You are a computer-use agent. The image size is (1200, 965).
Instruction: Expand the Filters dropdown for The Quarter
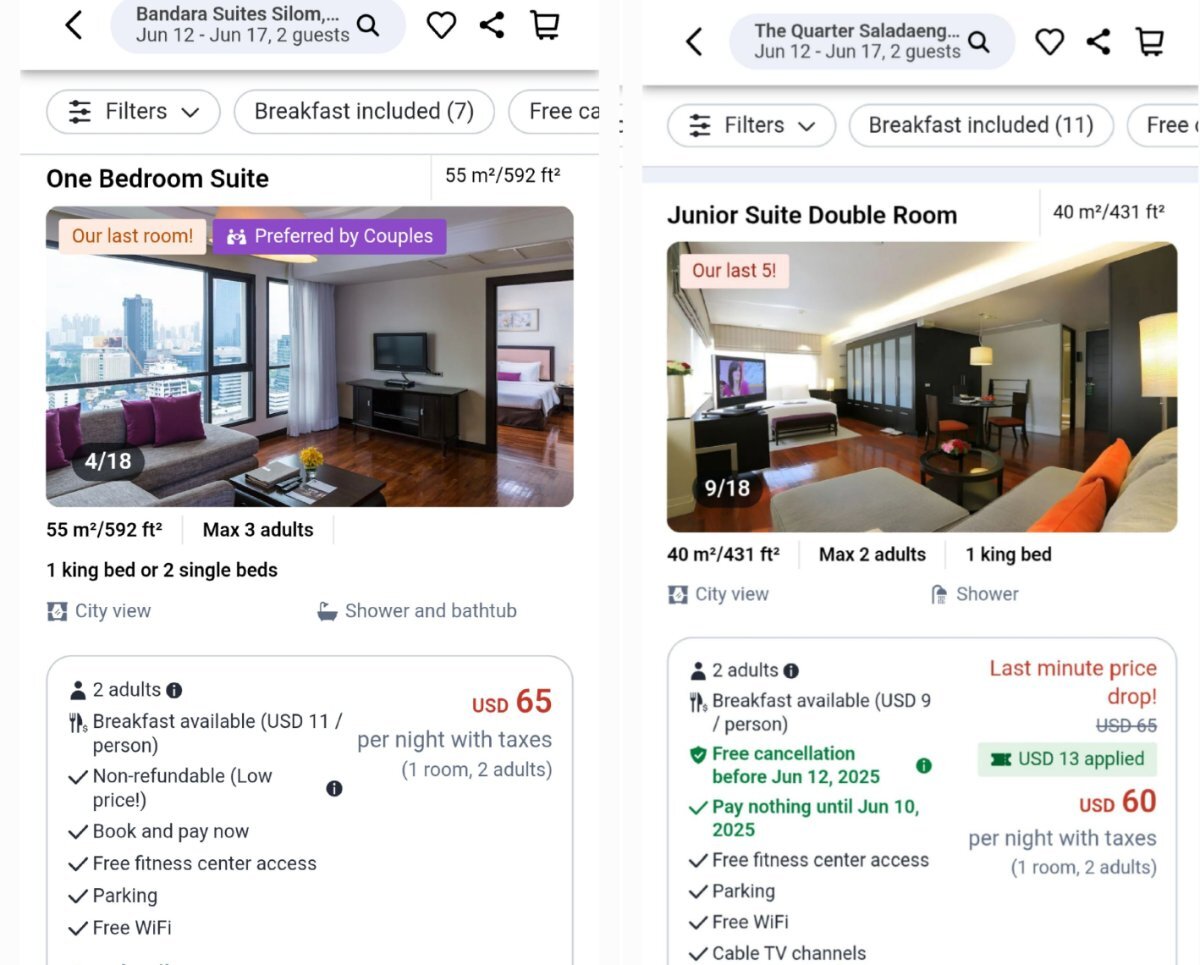(x=751, y=125)
